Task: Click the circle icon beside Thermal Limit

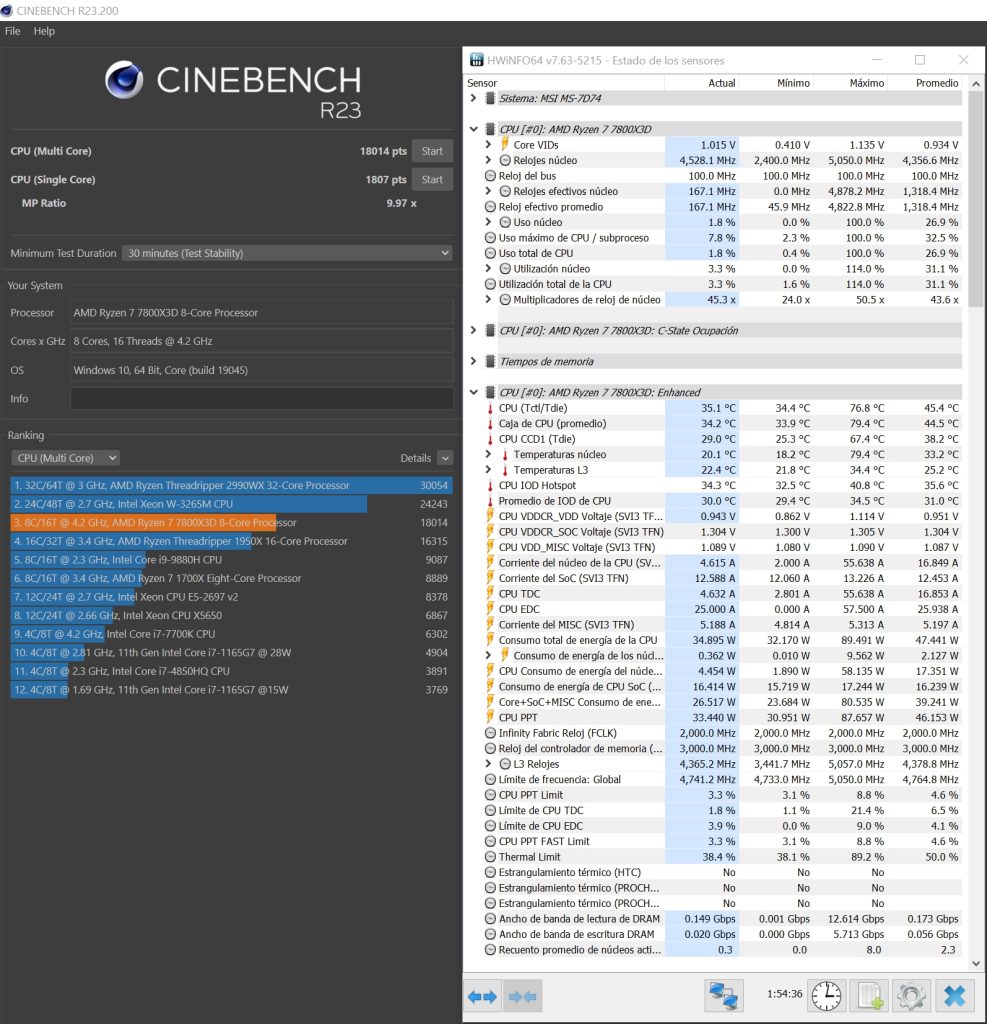Action: (x=491, y=857)
